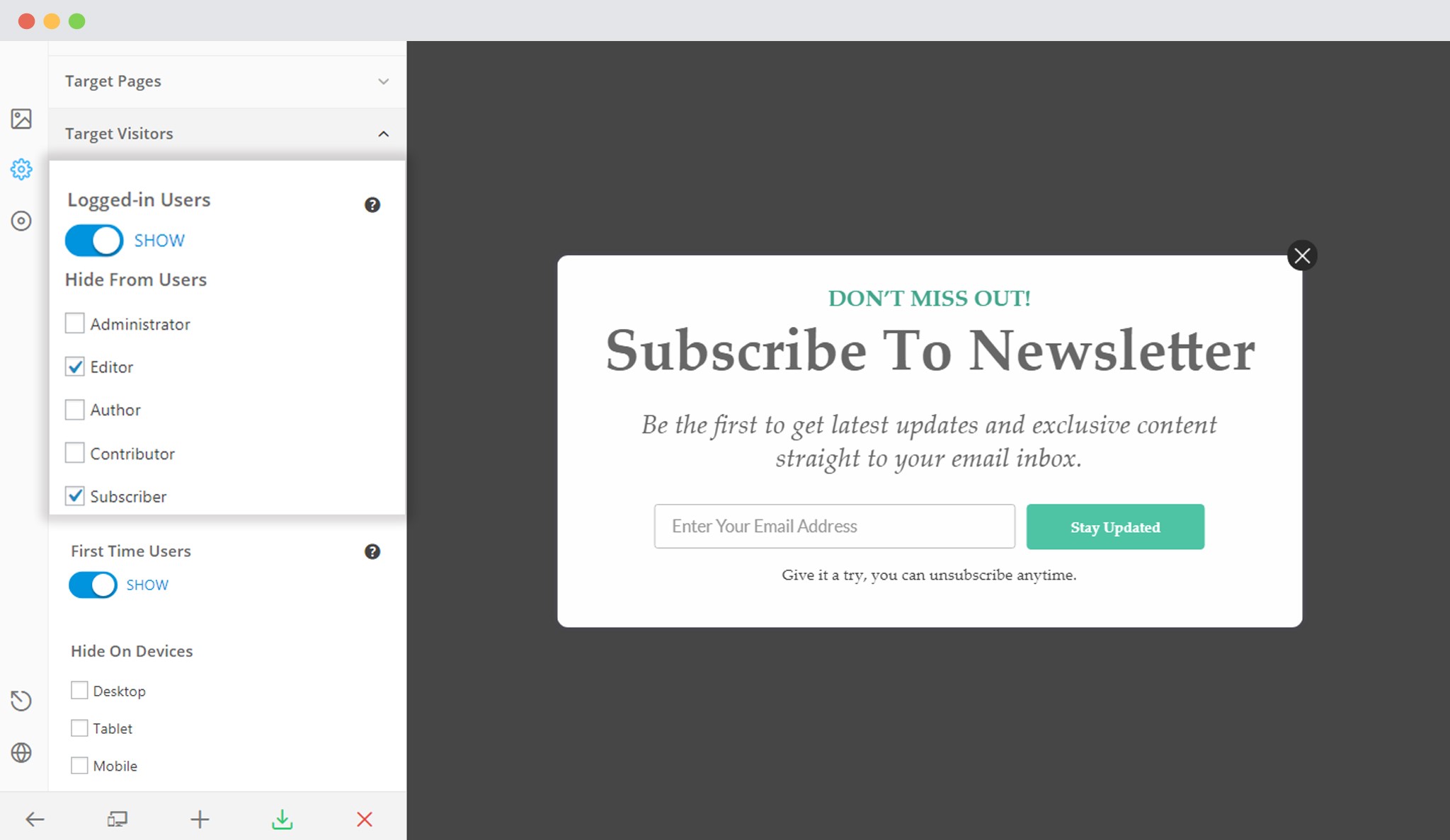1450x840 pixels.
Task: Check the Mobile device checkbox
Action: click(x=79, y=765)
